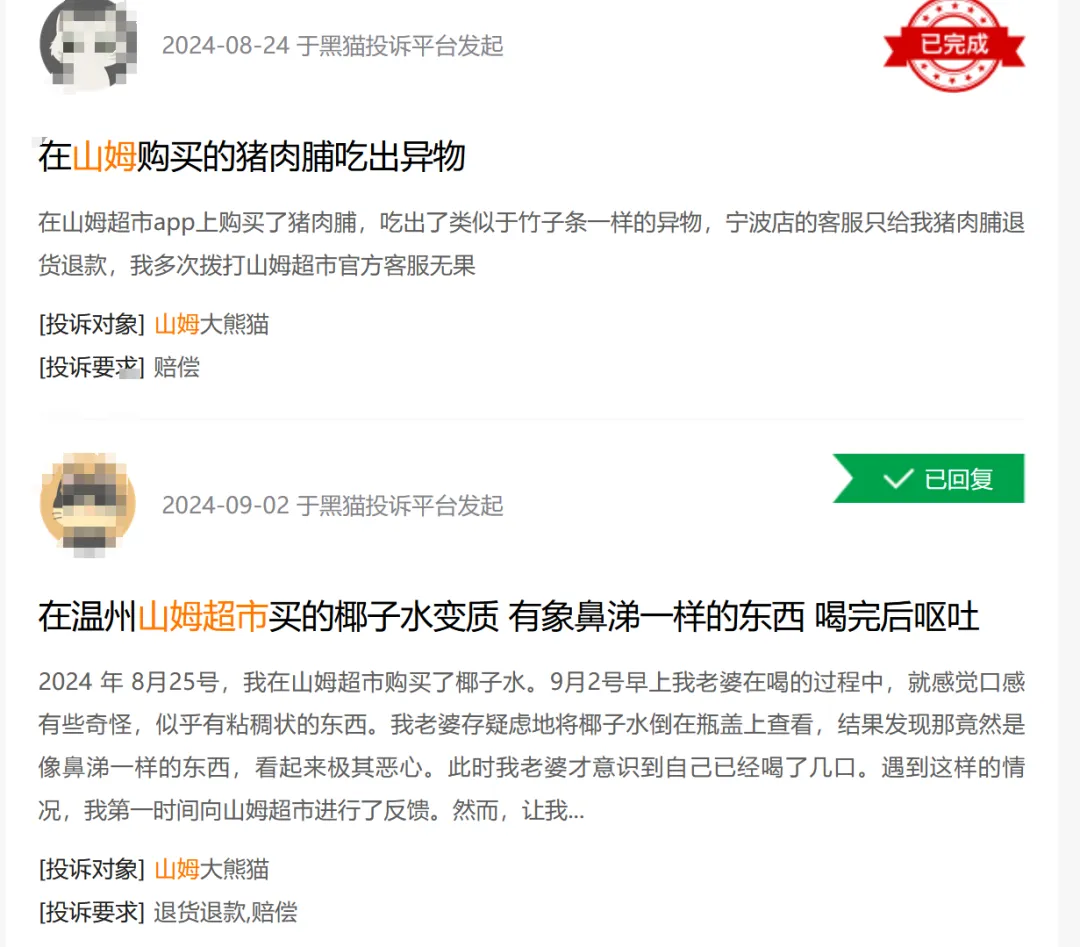1080x947 pixels.
Task: Click 山姆大熊猫 under the first complaint
Action: tap(211, 324)
